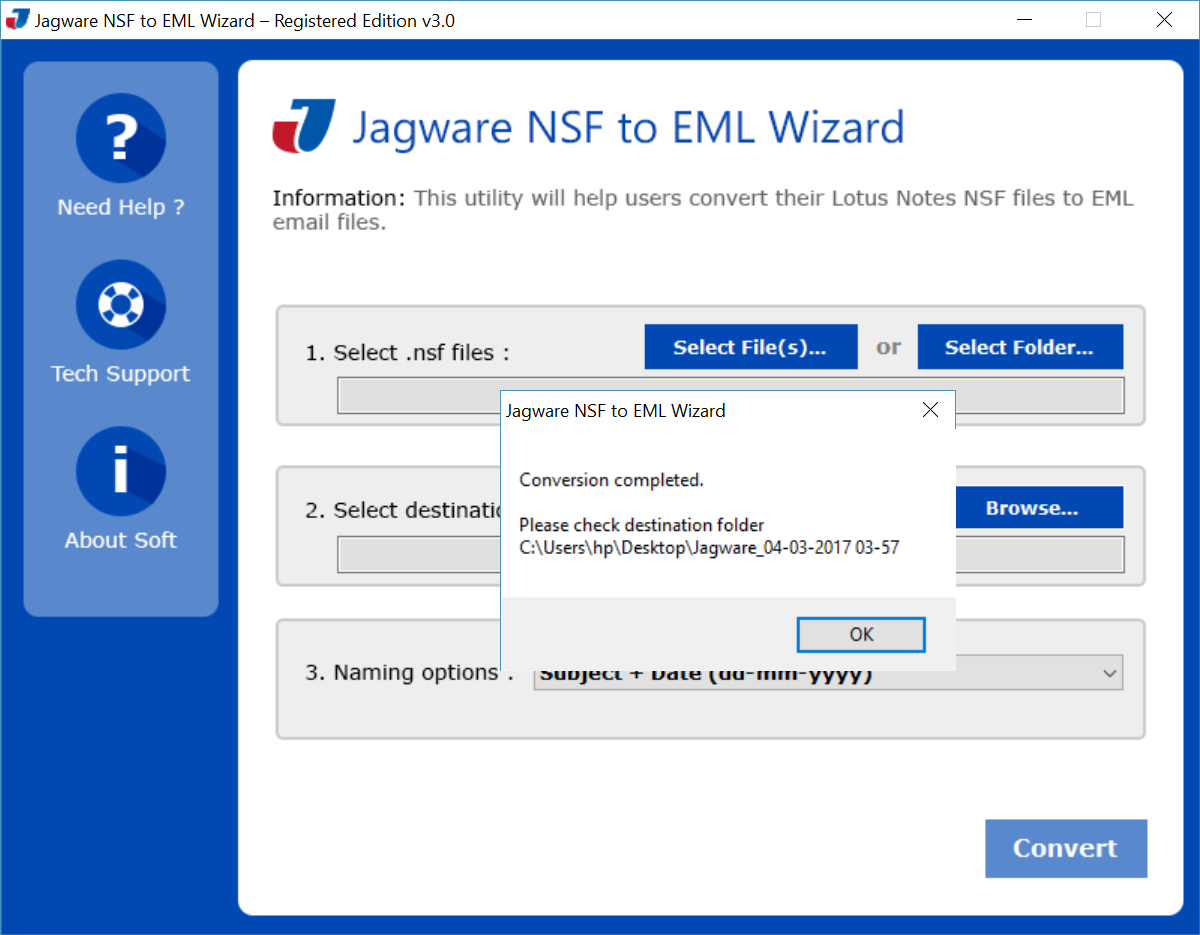
Task: Start conversion with the Convert button
Action: click(1066, 848)
